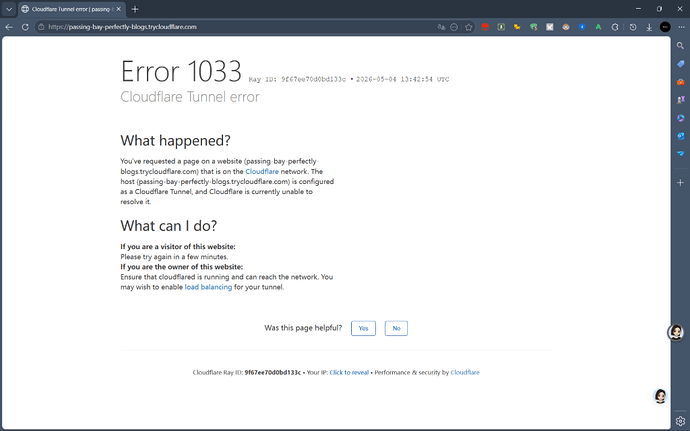Click the address bar URL field

tap(238, 27)
